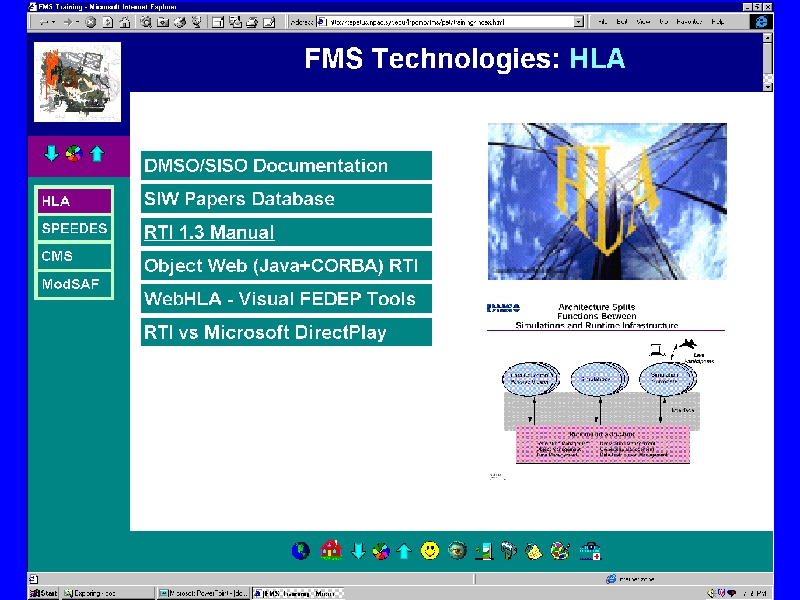The image size is (800, 600).
Task: Click the Home icon in browser toolbar
Action: point(124,22)
